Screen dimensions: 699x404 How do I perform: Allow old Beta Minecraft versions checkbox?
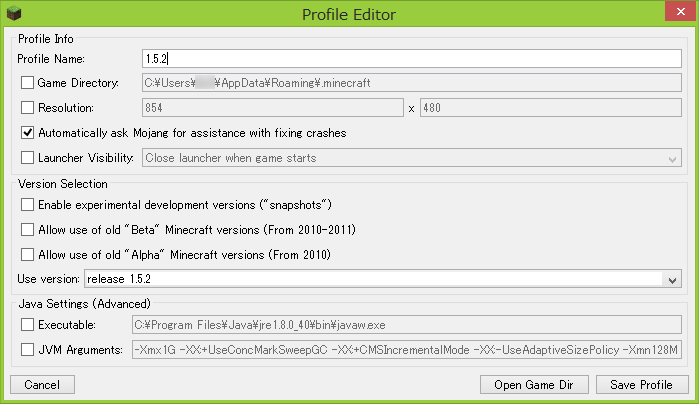pyautogui.click(x=27, y=229)
